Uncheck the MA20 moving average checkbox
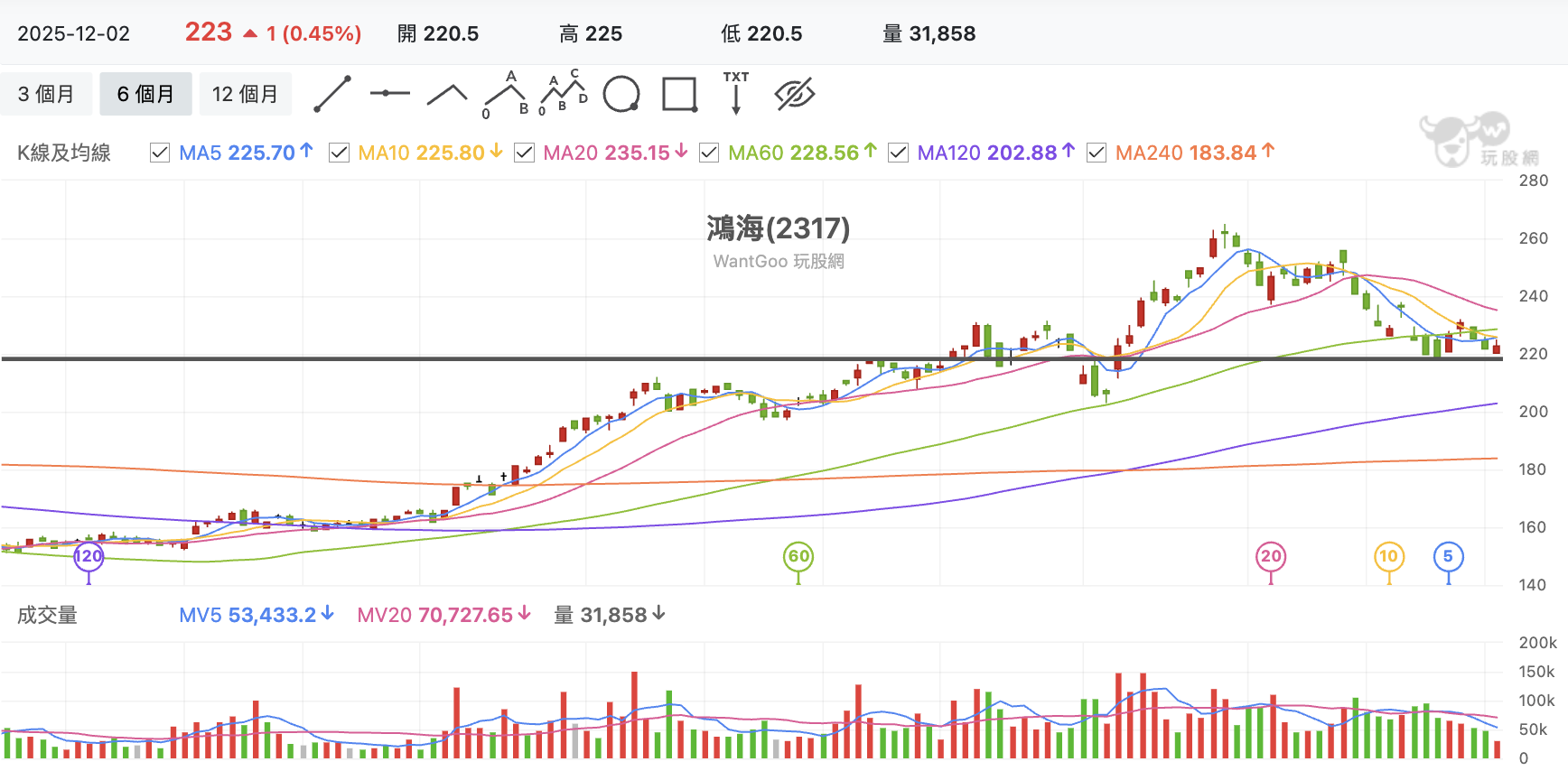The width and height of the screenshot is (1568, 771). click(524, 153)
